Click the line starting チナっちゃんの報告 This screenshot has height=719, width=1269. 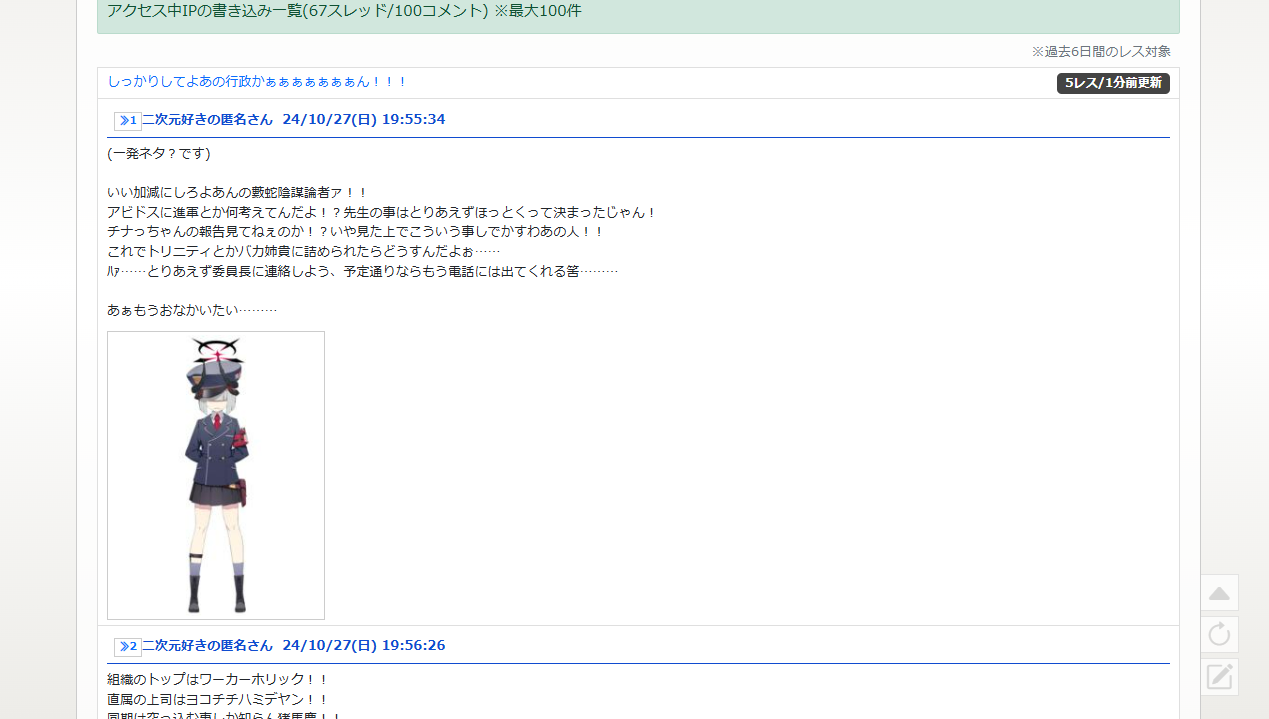pos(356,232)
